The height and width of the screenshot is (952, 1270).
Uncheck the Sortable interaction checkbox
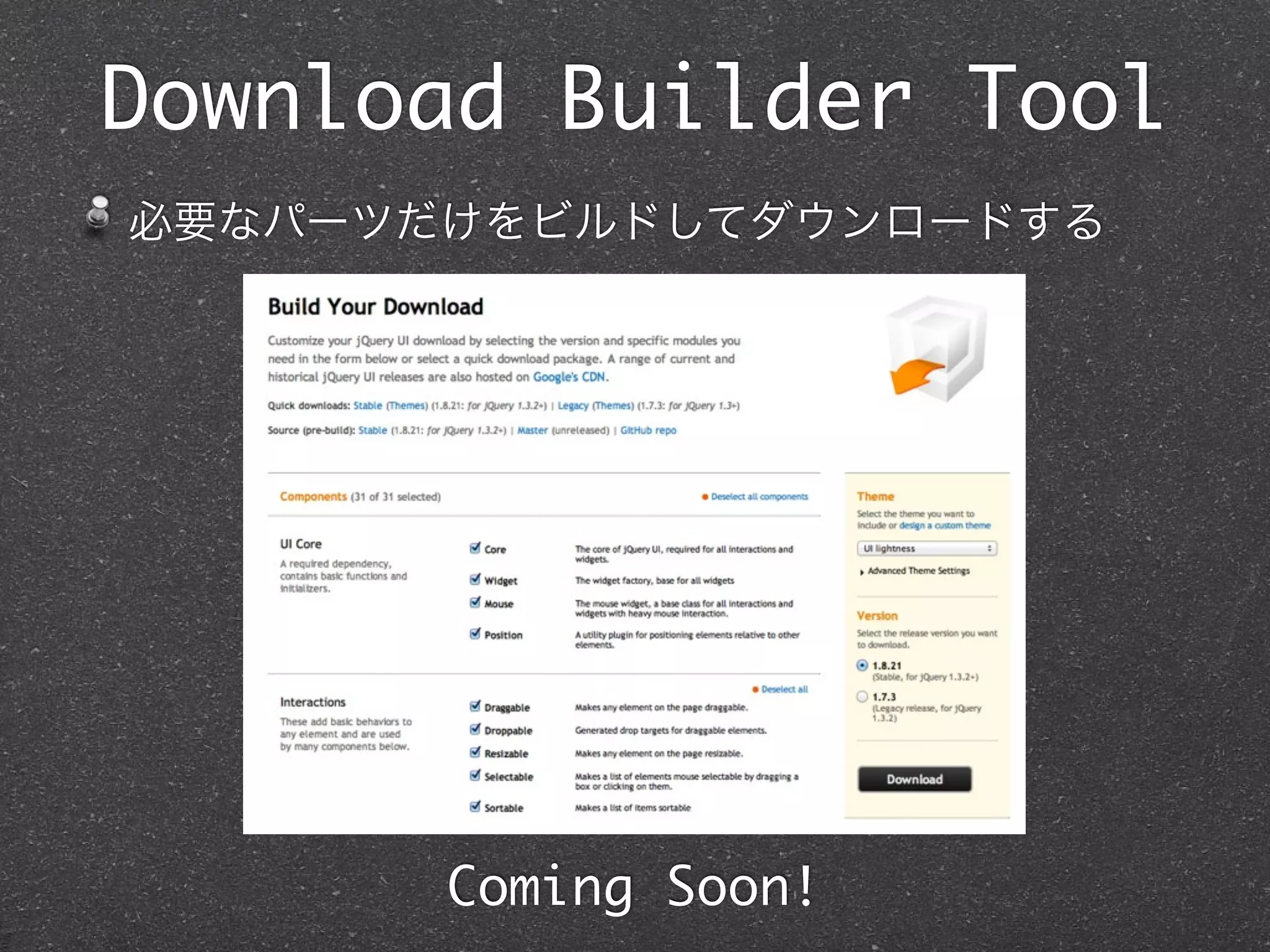coord(475,807)
